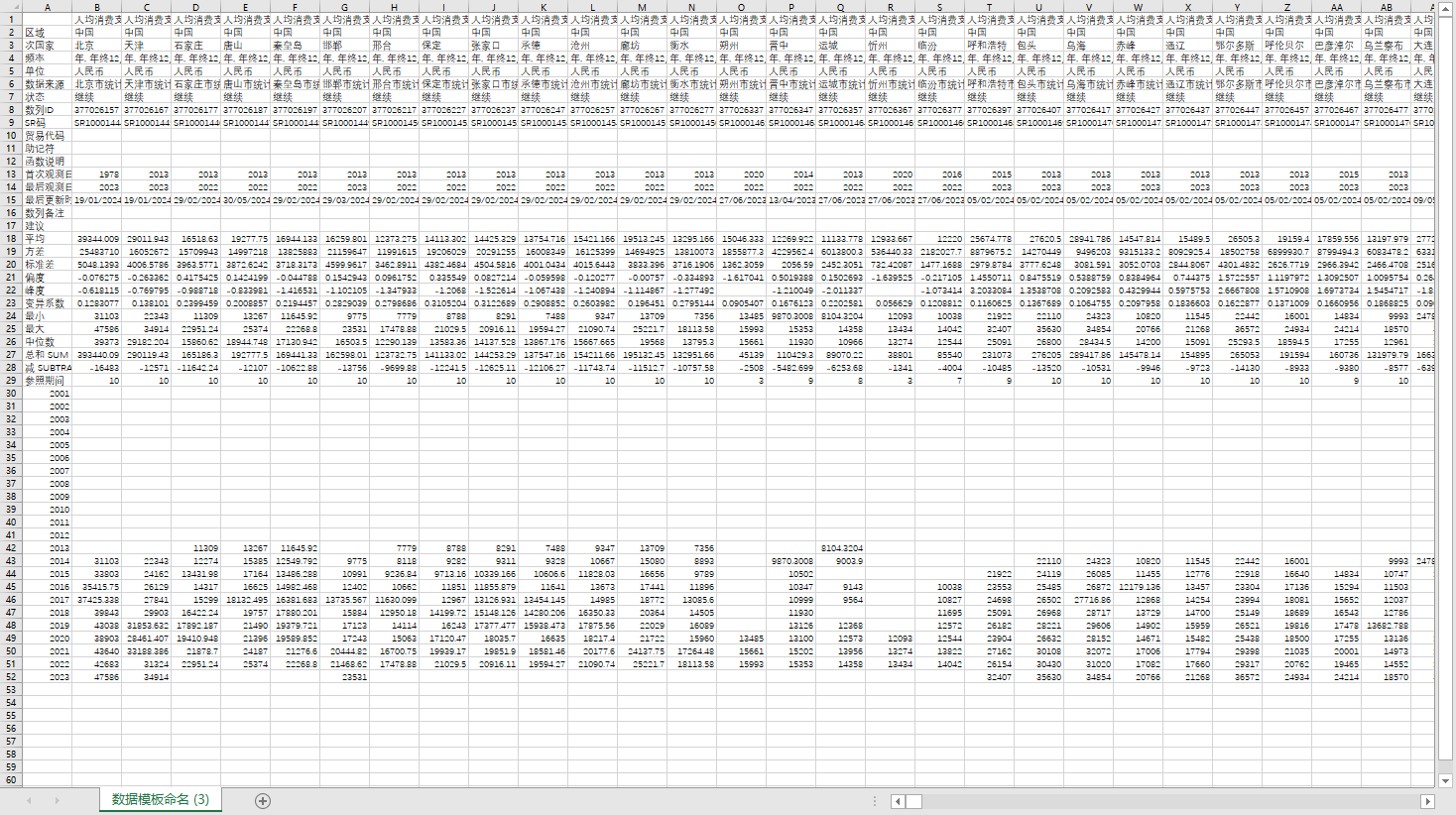Click the vertical scrollbar up arrow

tap(1446, 8)
